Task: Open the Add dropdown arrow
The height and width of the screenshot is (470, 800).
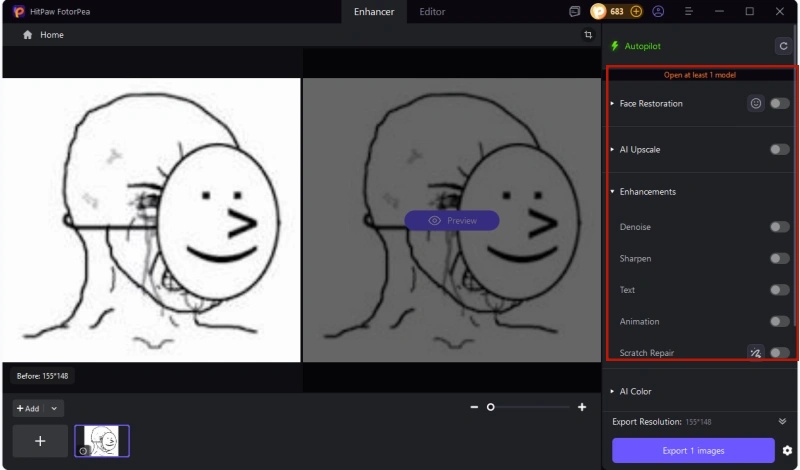Action: pos(54,408)
